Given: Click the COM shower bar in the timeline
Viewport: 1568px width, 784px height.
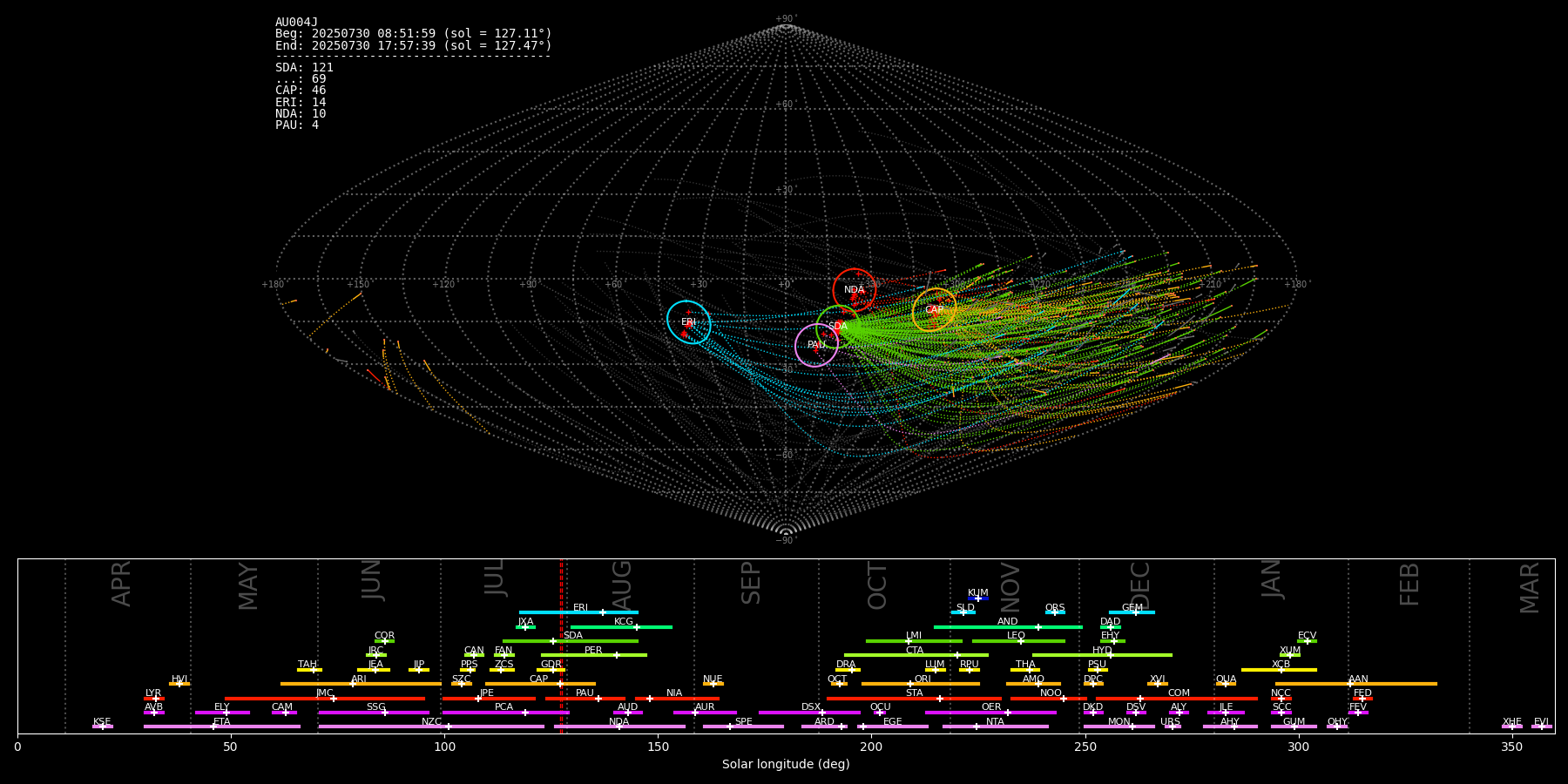Looking at the screenshot, I should click(1177, 699).
